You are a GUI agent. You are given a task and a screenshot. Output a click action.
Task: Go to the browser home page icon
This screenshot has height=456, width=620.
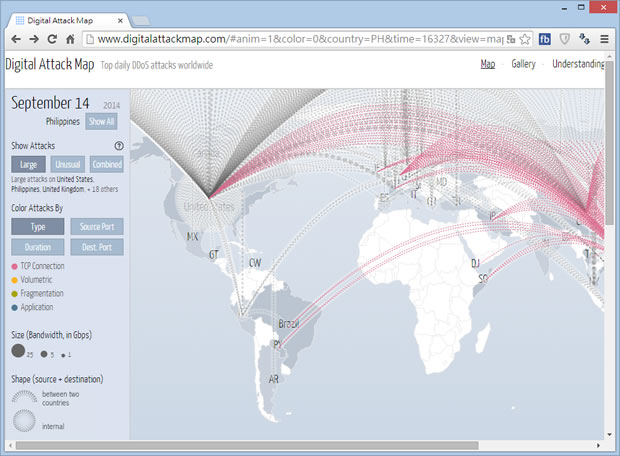pyautogui.click(x=70, y=39)
